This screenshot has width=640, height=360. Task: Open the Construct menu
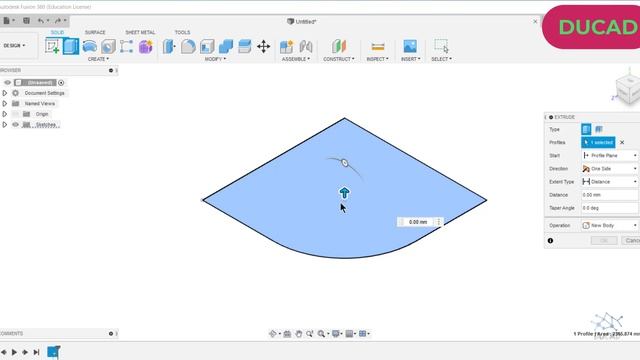point(339,59)
